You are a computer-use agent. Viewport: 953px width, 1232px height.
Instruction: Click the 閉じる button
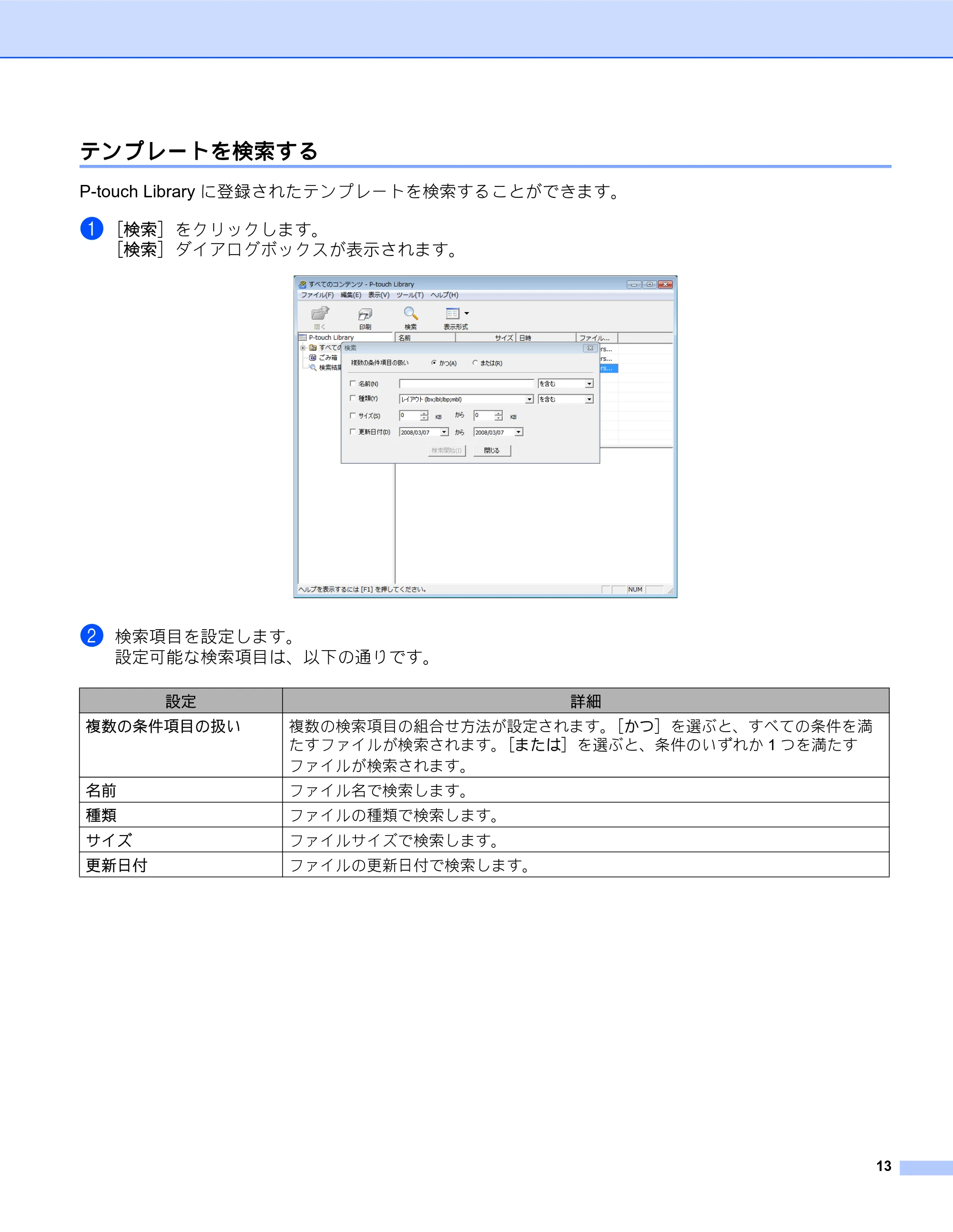pyautogui.click(x=492, y=450)
